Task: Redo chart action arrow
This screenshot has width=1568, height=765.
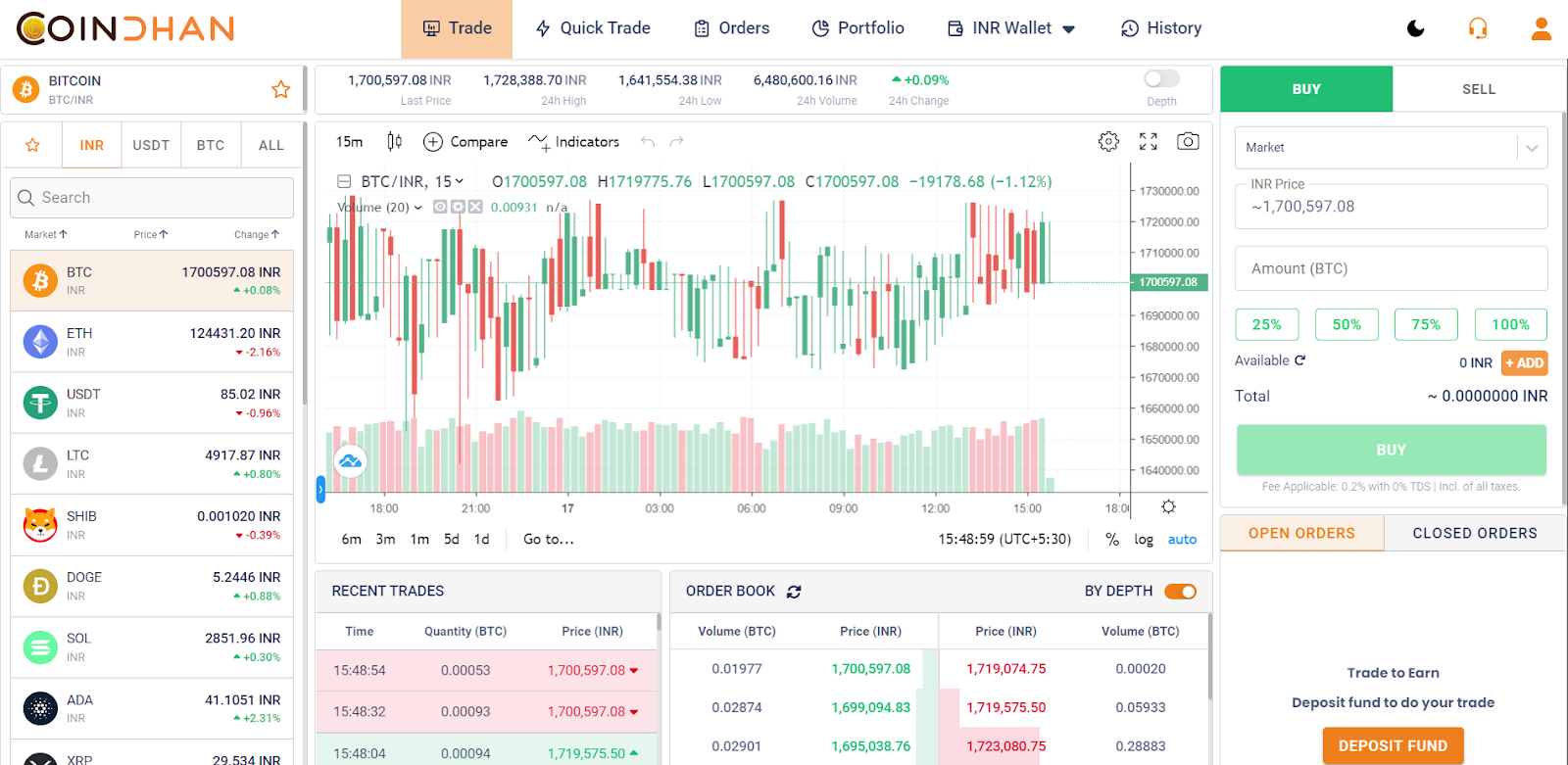Action: click(676, 142)
